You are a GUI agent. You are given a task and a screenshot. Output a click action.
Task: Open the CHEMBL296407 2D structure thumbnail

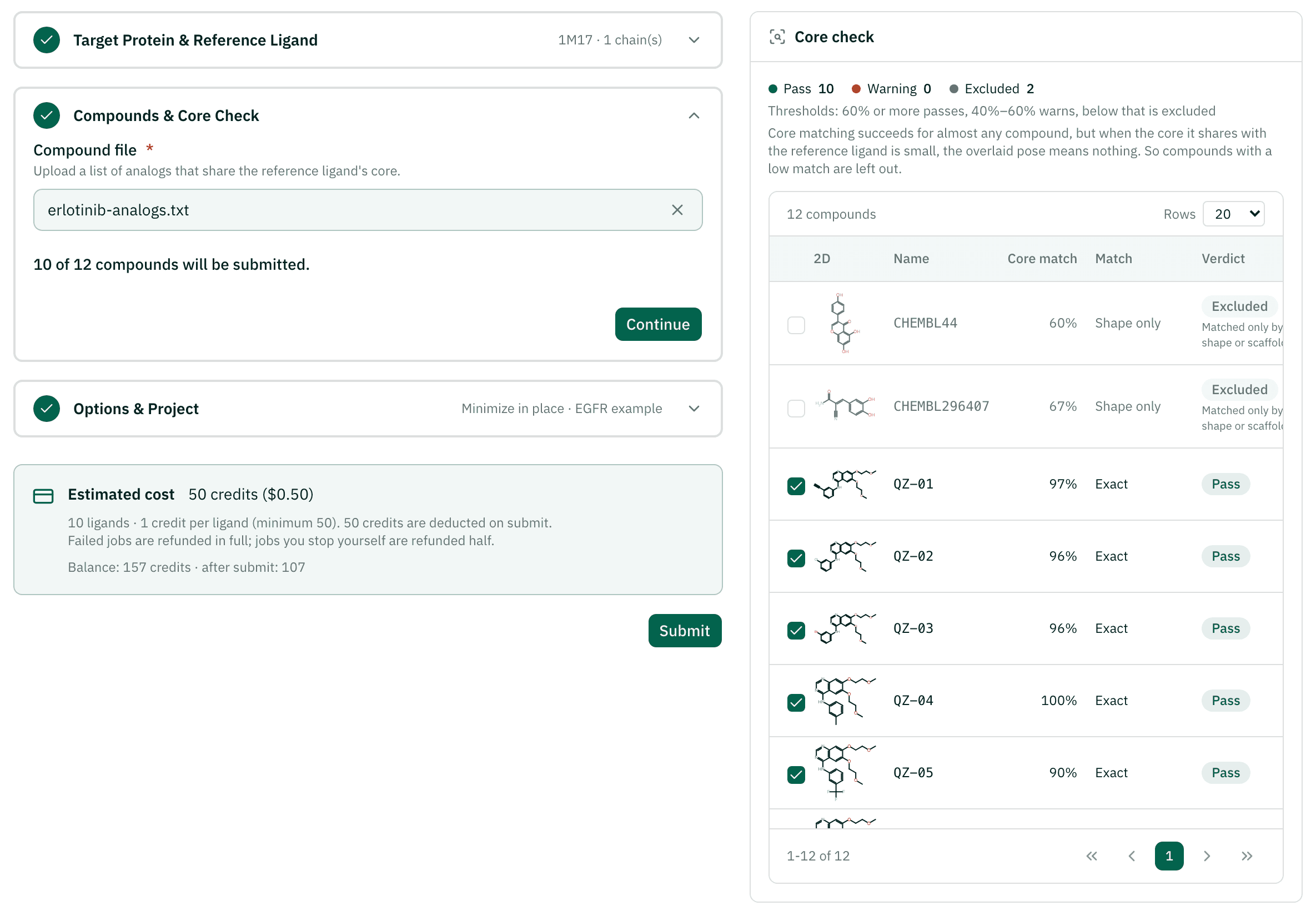click(x=845, y=406)
